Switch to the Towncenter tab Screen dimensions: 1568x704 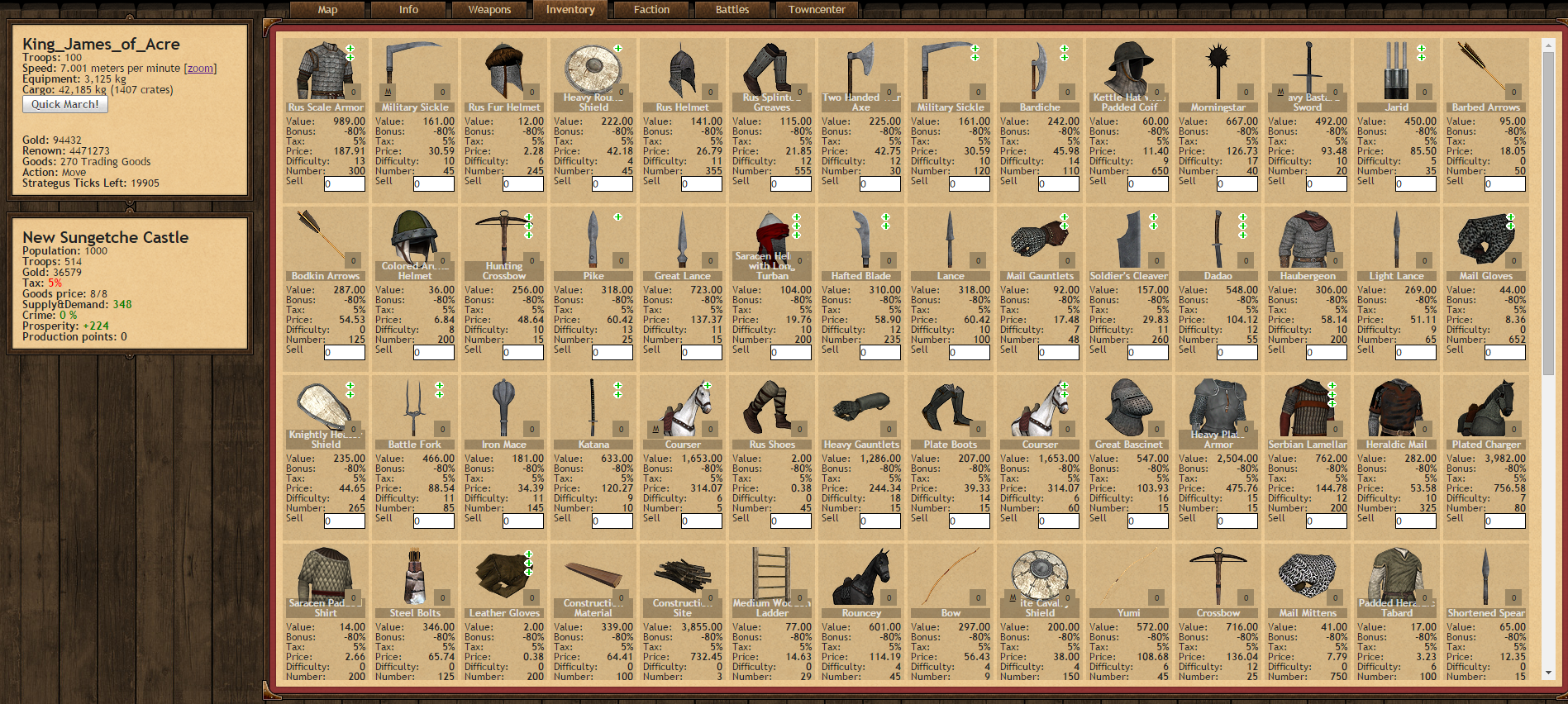817,10
